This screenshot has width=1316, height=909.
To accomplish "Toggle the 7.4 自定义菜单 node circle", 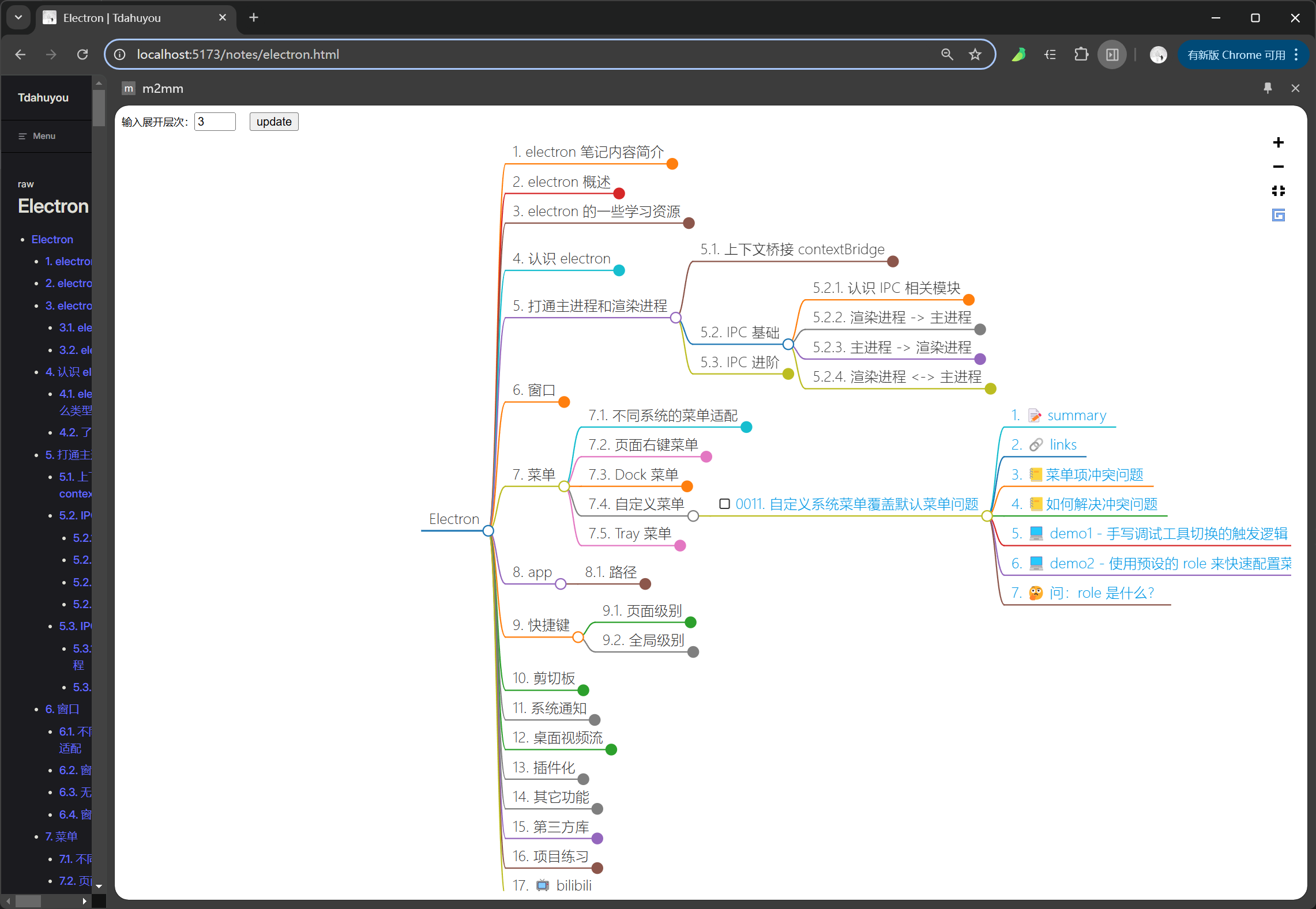I will (x=693, y=516).
